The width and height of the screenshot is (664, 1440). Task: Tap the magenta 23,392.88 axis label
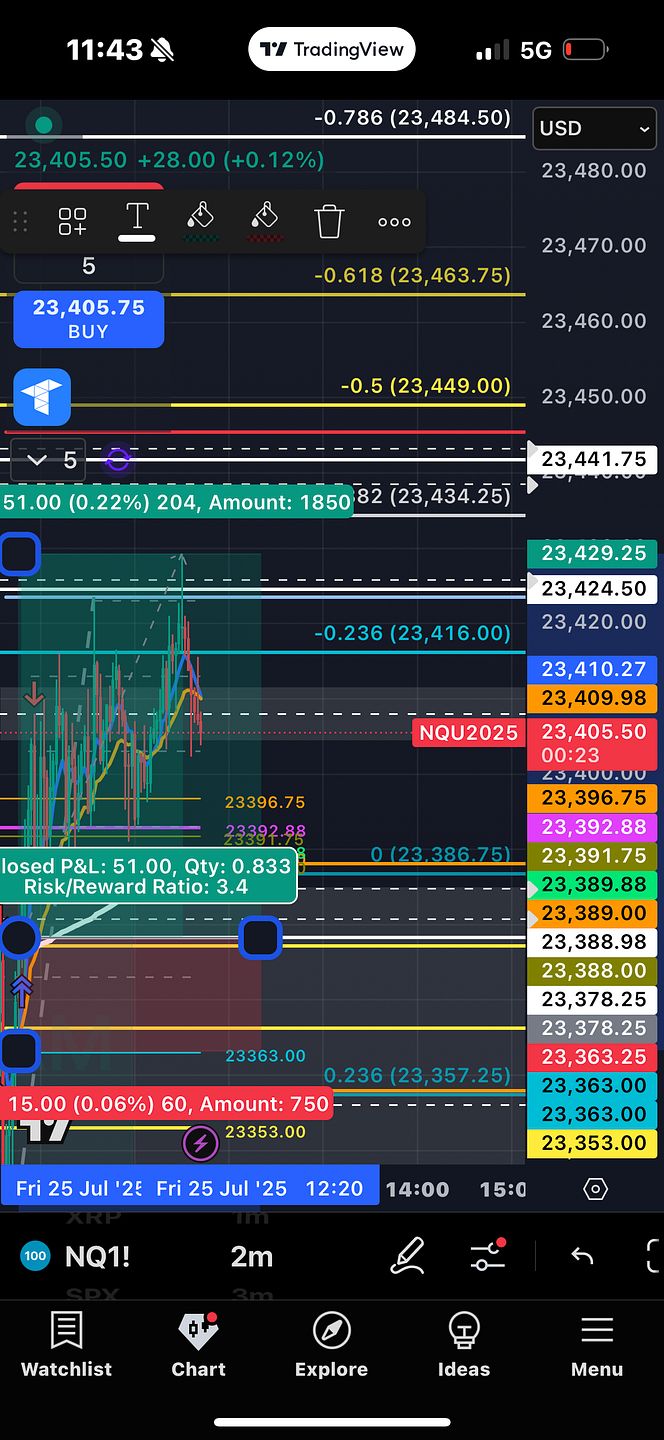[x=594, y=827]
